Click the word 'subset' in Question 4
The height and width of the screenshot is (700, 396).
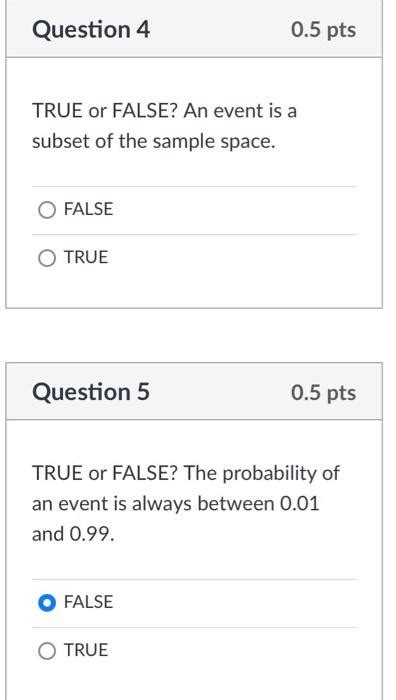click(x=59, y=142)
